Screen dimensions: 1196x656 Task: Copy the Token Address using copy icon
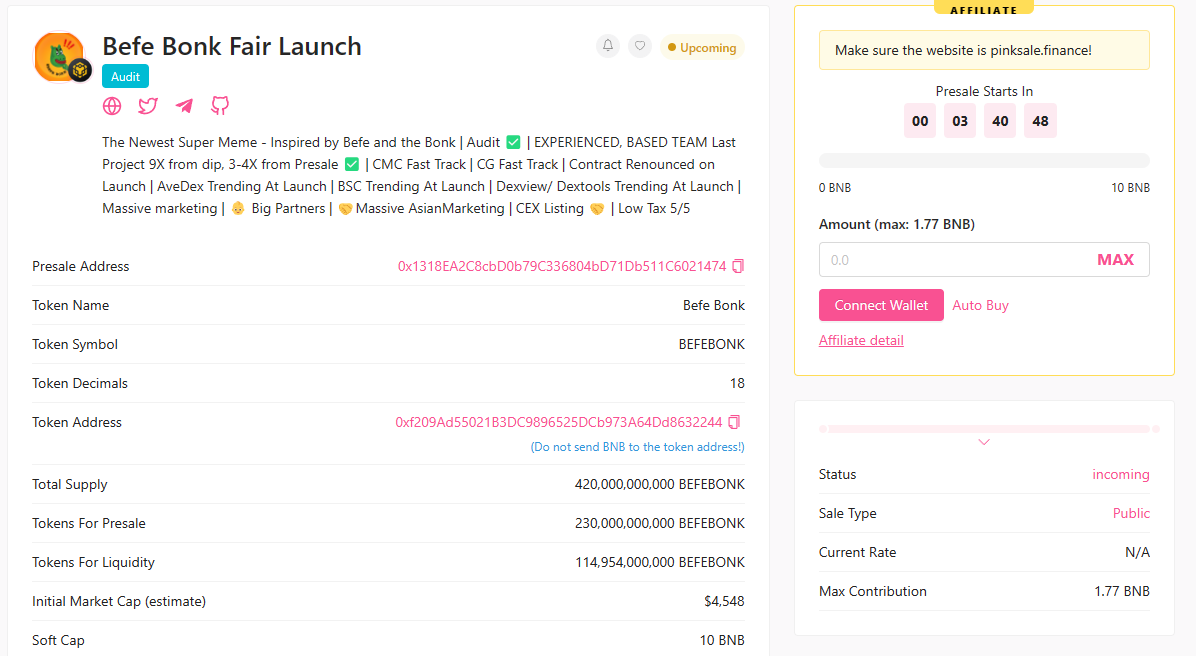pyautogui.click(x=735, y=422)
